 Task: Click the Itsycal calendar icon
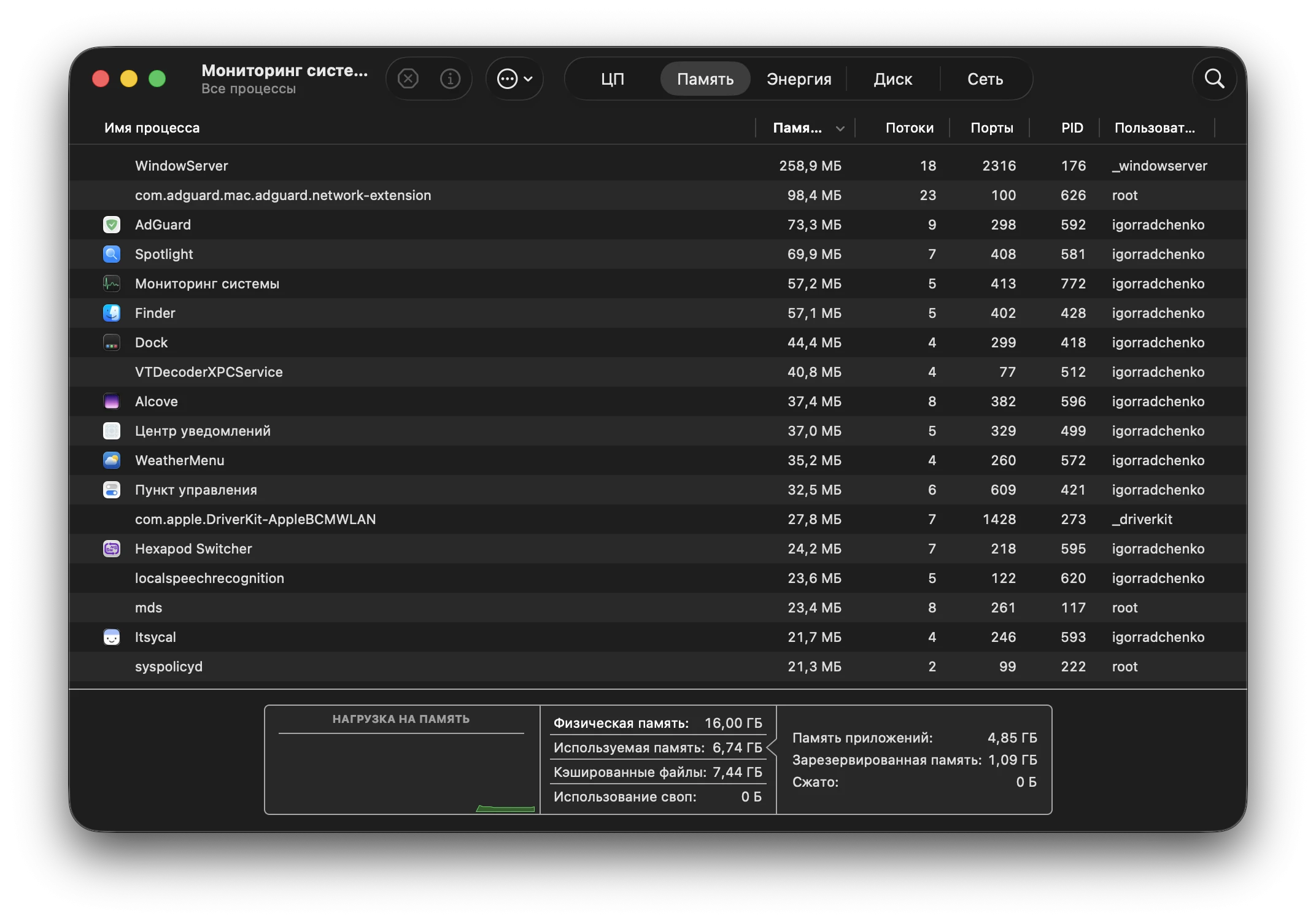(x=112, y=637)
